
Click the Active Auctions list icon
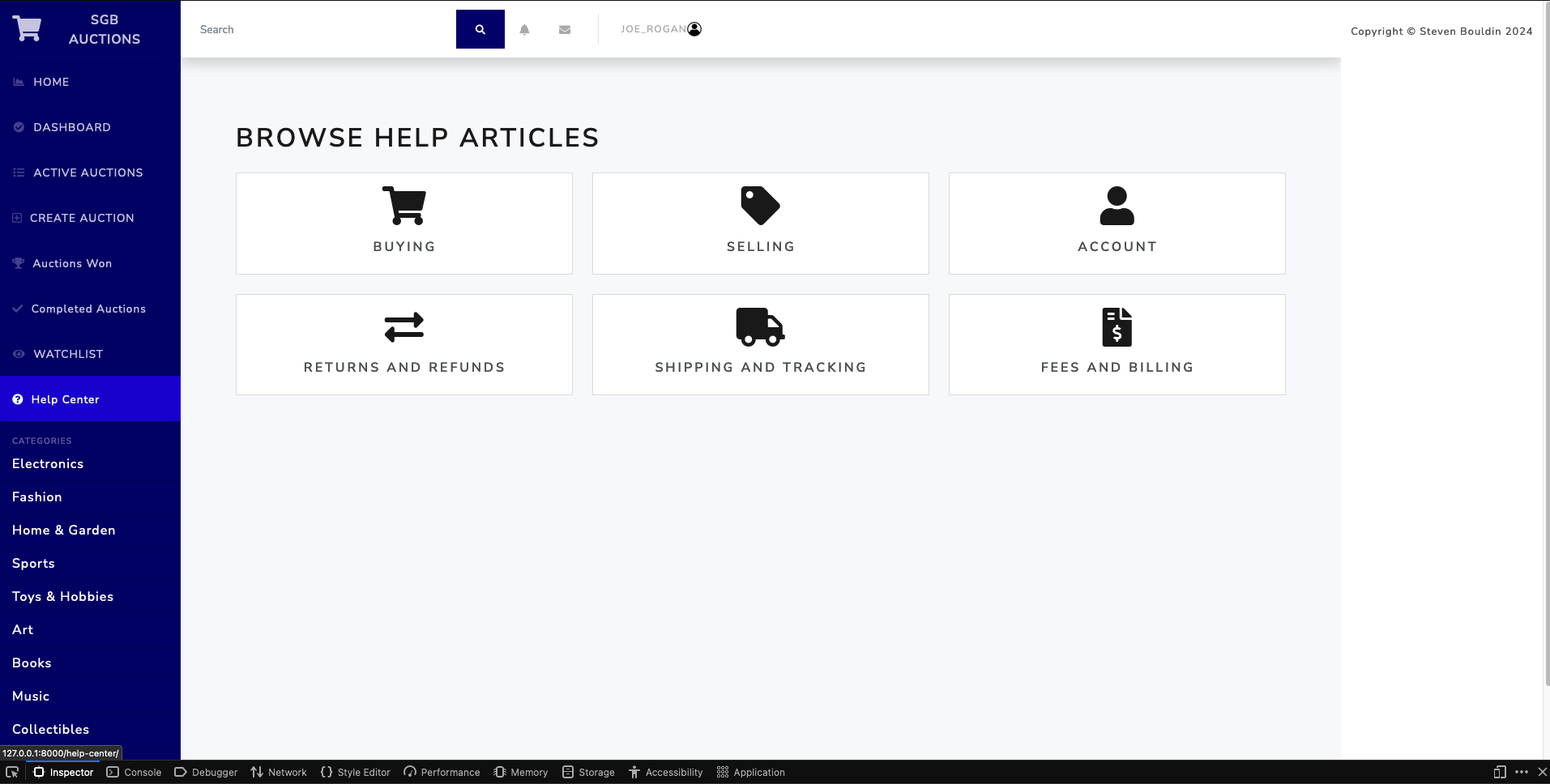click(19, 173)
